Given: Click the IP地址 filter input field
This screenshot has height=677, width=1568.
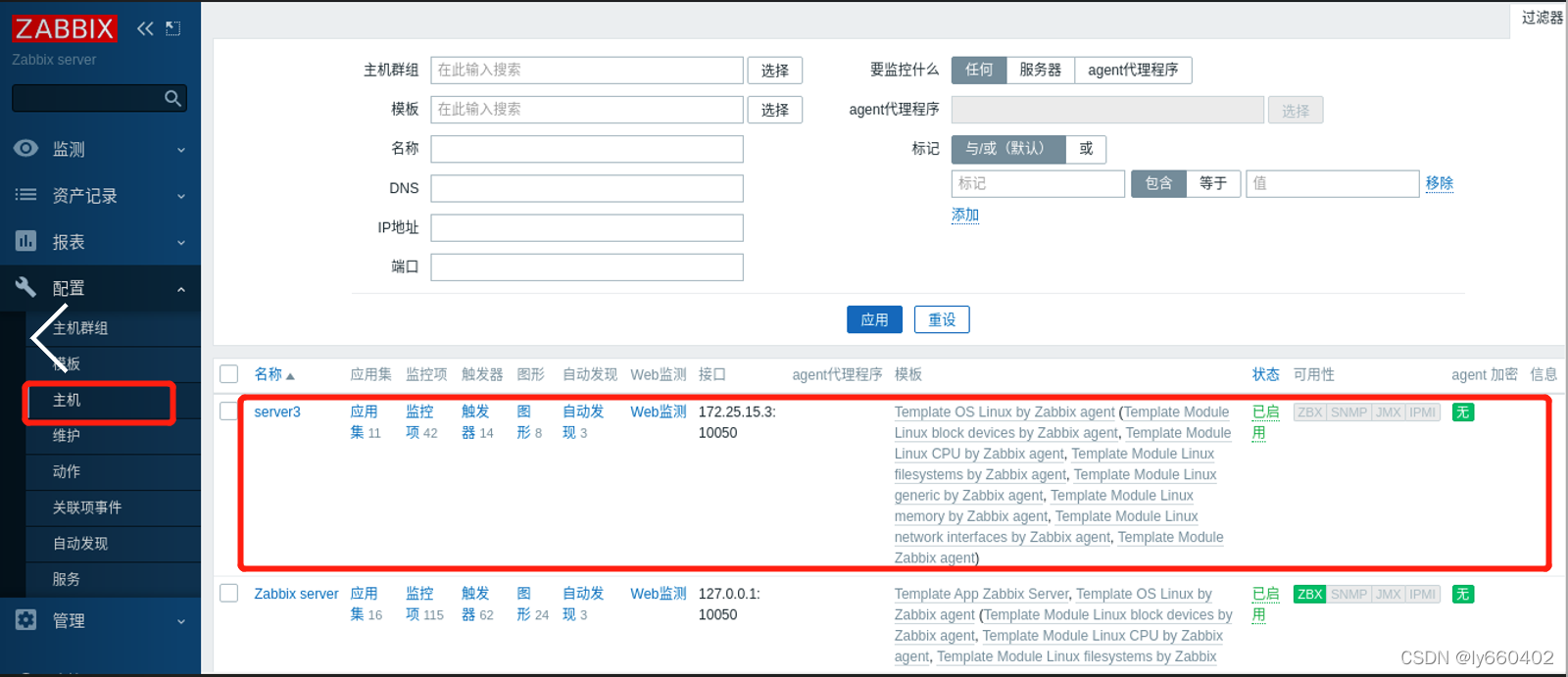Looking at the screenshot, I should pyautogui.click(x=587, y=228).
